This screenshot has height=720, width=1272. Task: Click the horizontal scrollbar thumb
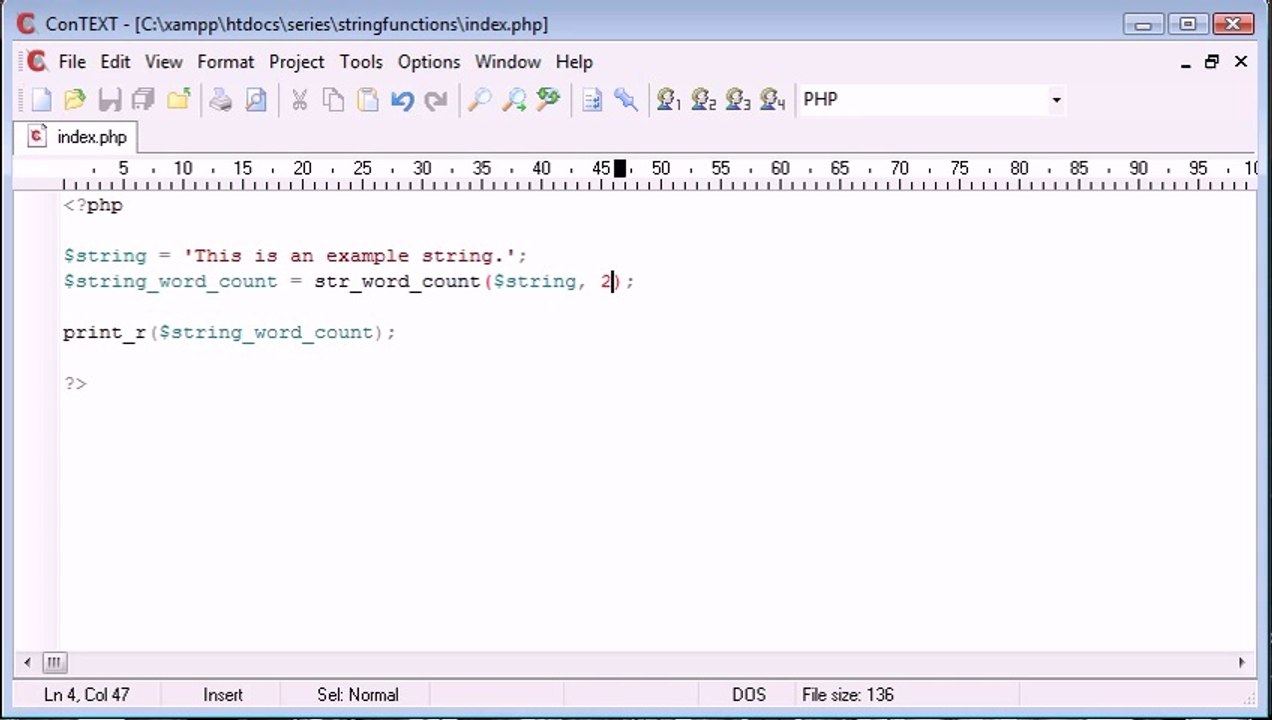(54, 662)
